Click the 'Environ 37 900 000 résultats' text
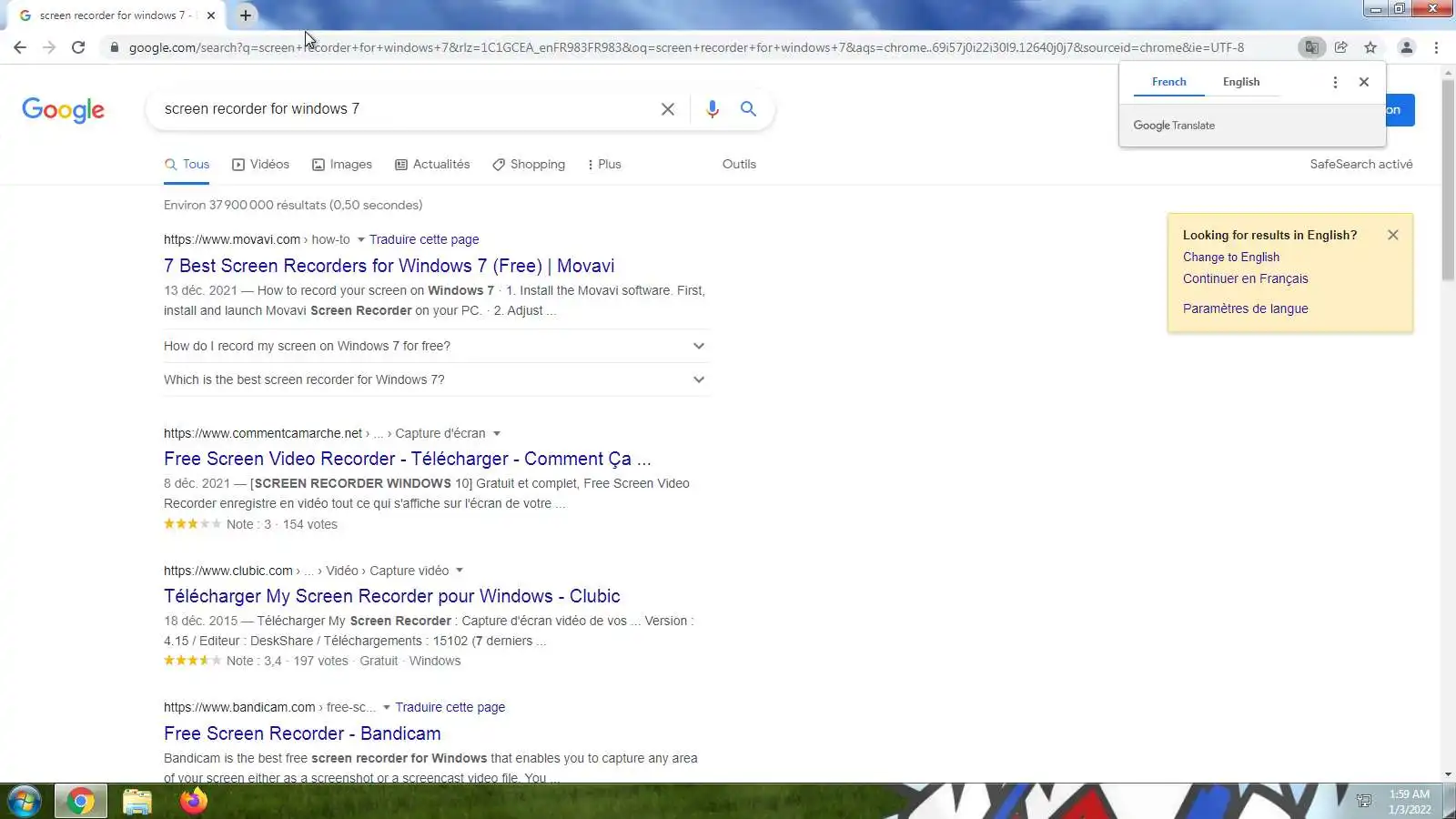Viewport: 1456px width, 819px height. point(293,206)
